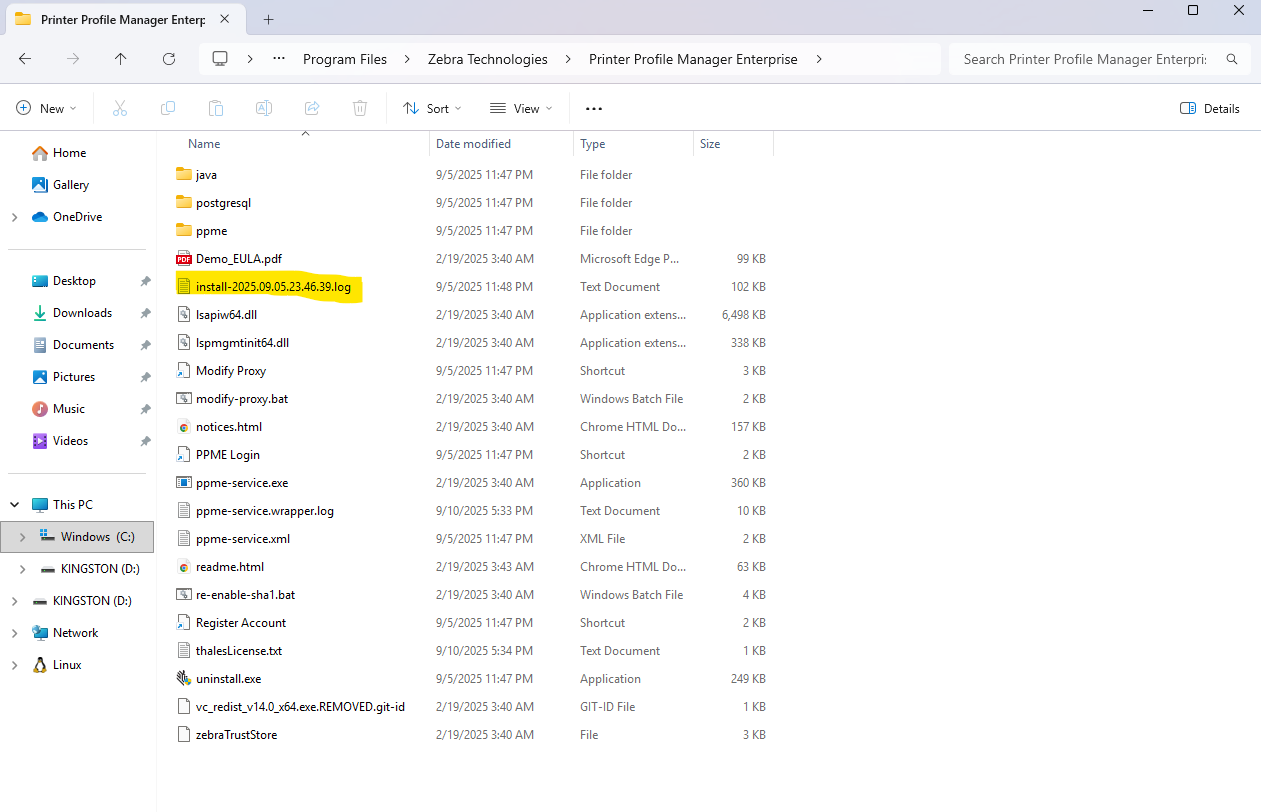
Task: Click the search magnifier icon
Action: coord(1232,59)
